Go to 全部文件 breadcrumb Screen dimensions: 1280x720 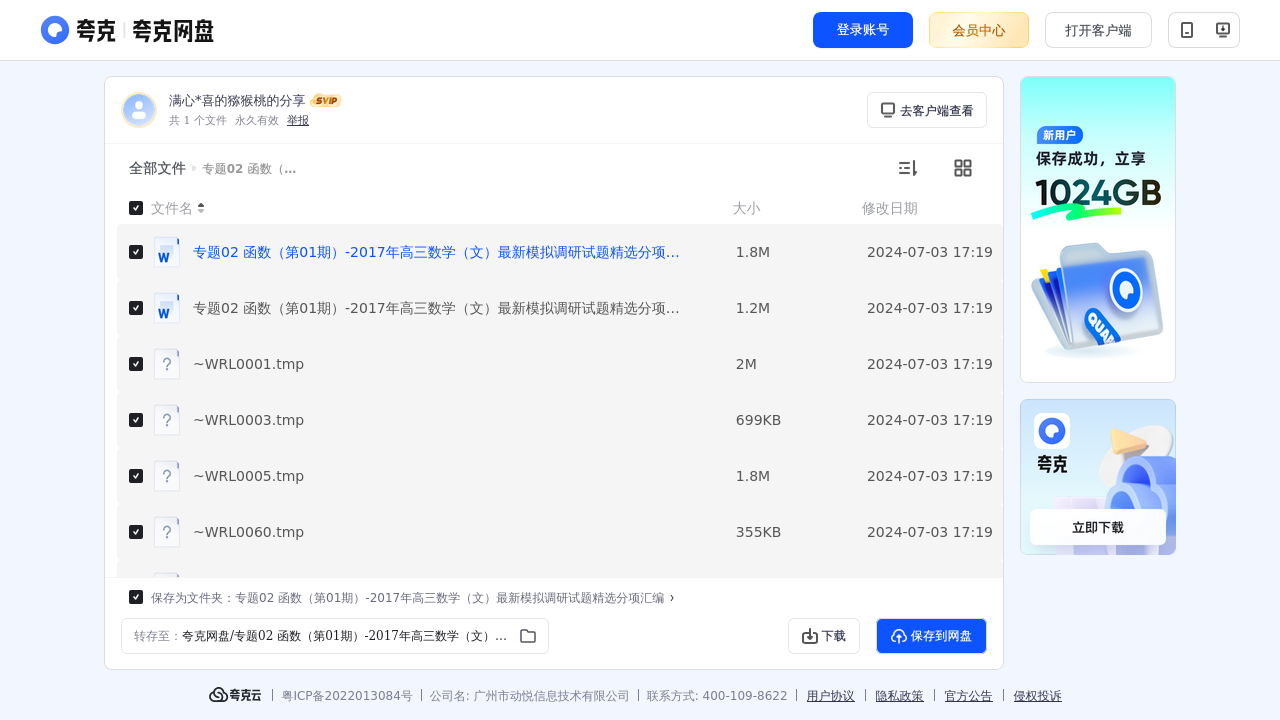pyautogui.click(x=157, y=168)
